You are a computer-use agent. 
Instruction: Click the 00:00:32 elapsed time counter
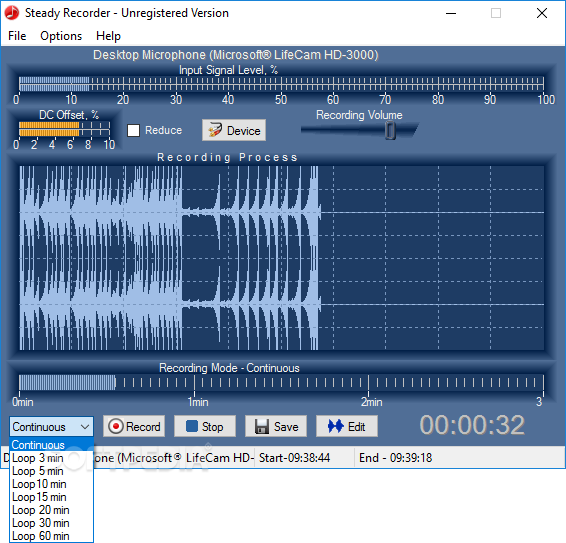[x=472, y=425]
